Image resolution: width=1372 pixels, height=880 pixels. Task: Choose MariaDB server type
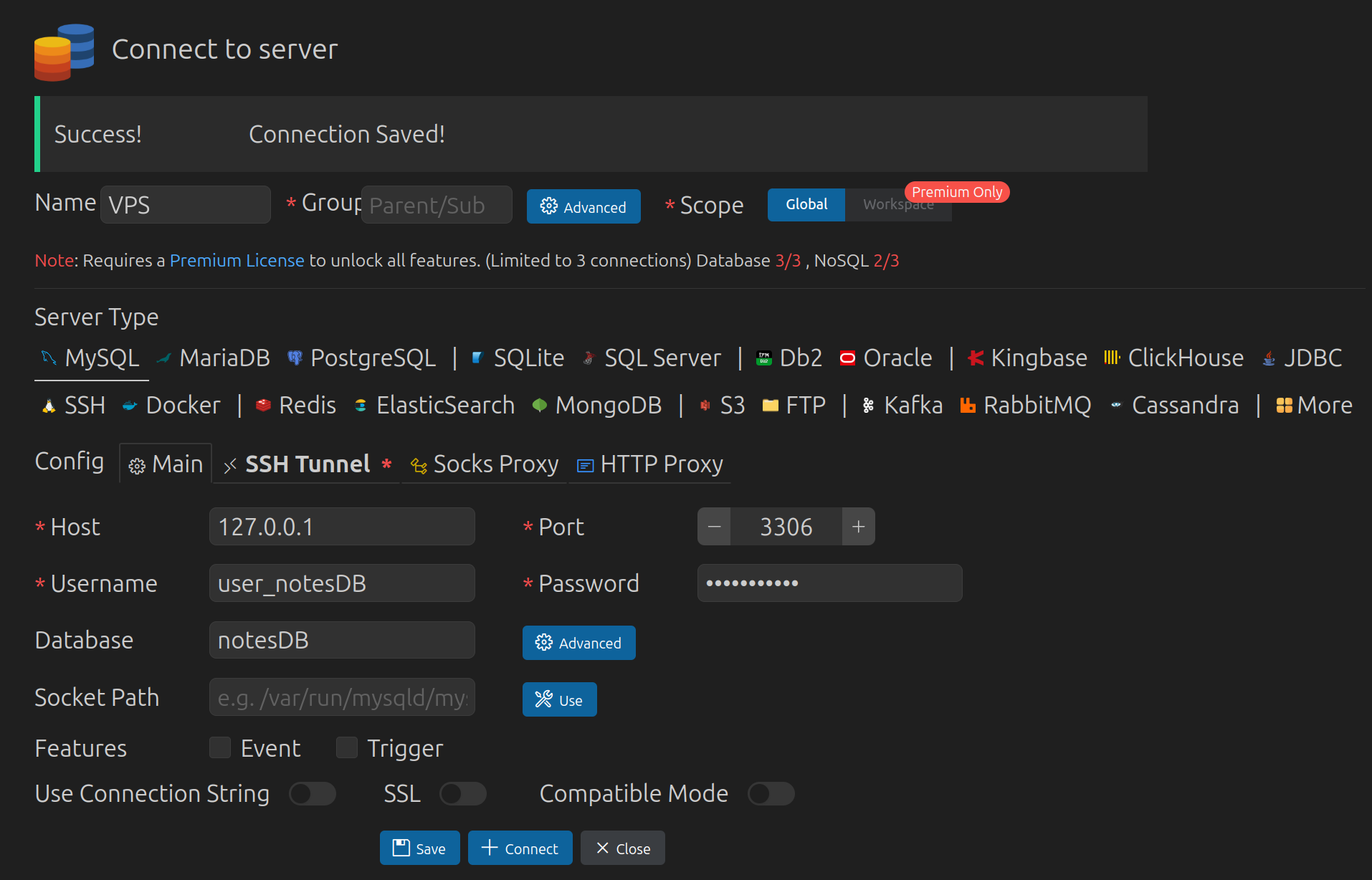coord(214,358)
